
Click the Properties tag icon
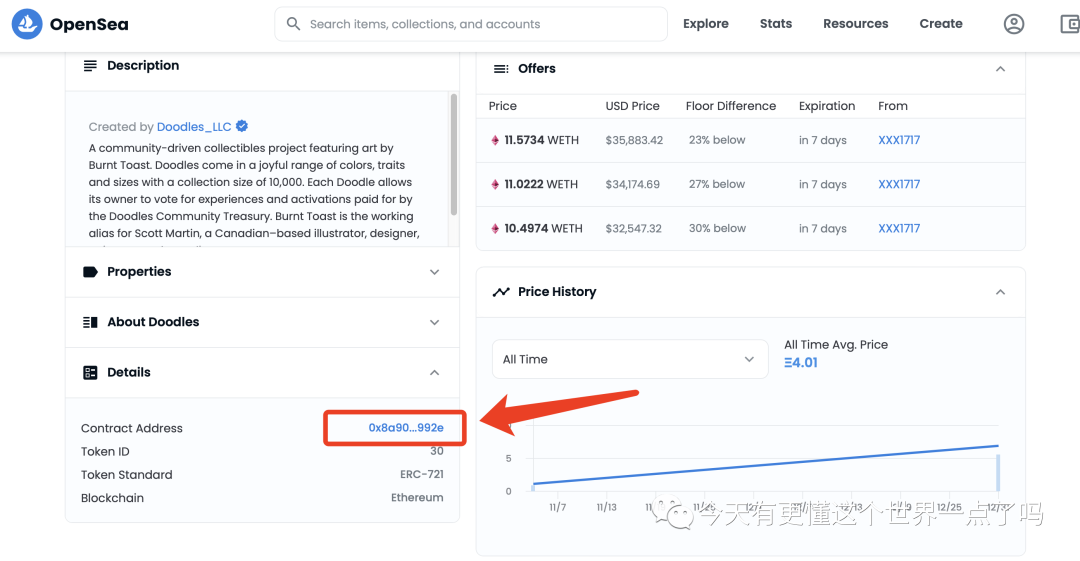click(x=90, y=272)
